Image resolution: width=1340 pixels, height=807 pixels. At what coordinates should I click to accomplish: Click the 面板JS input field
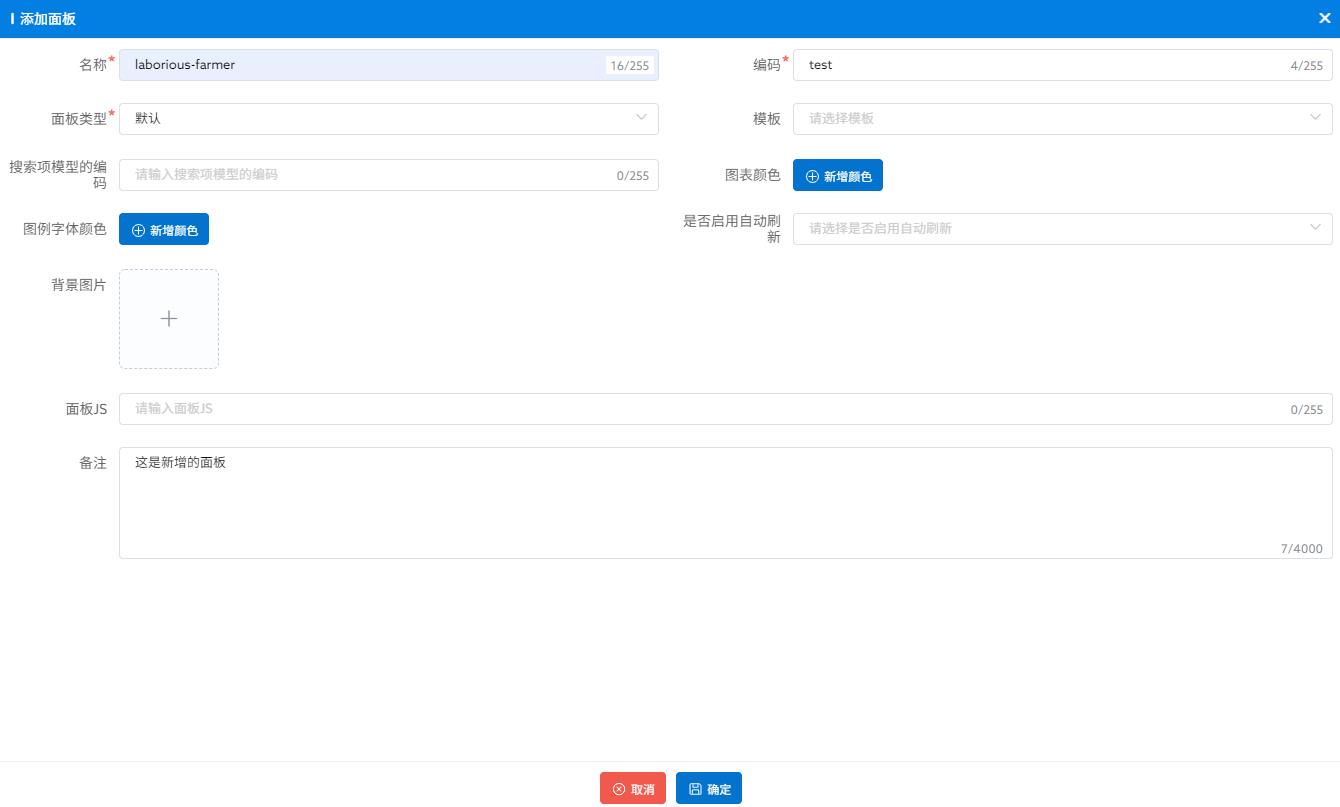[725, 409]
